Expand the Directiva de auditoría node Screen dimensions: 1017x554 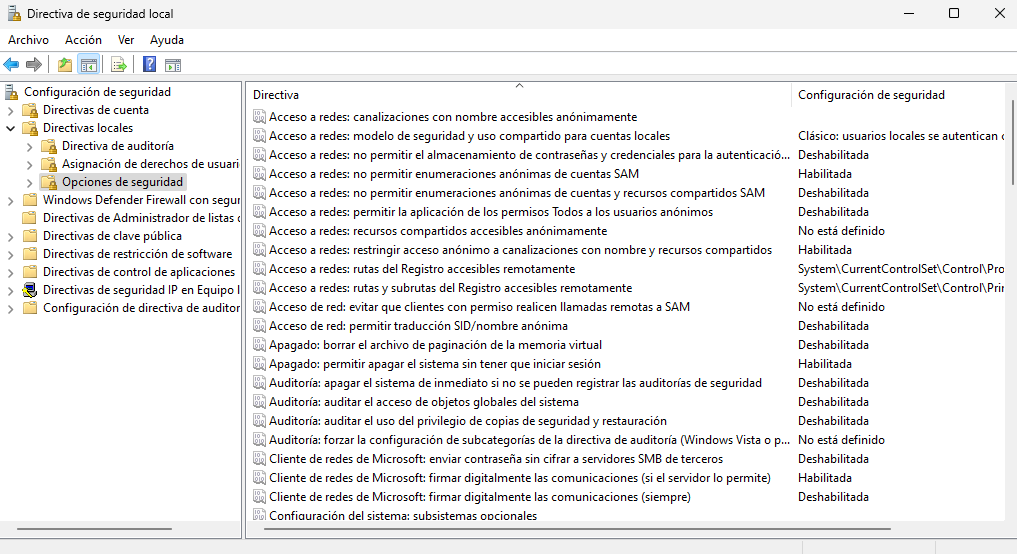tap(29, 146)
